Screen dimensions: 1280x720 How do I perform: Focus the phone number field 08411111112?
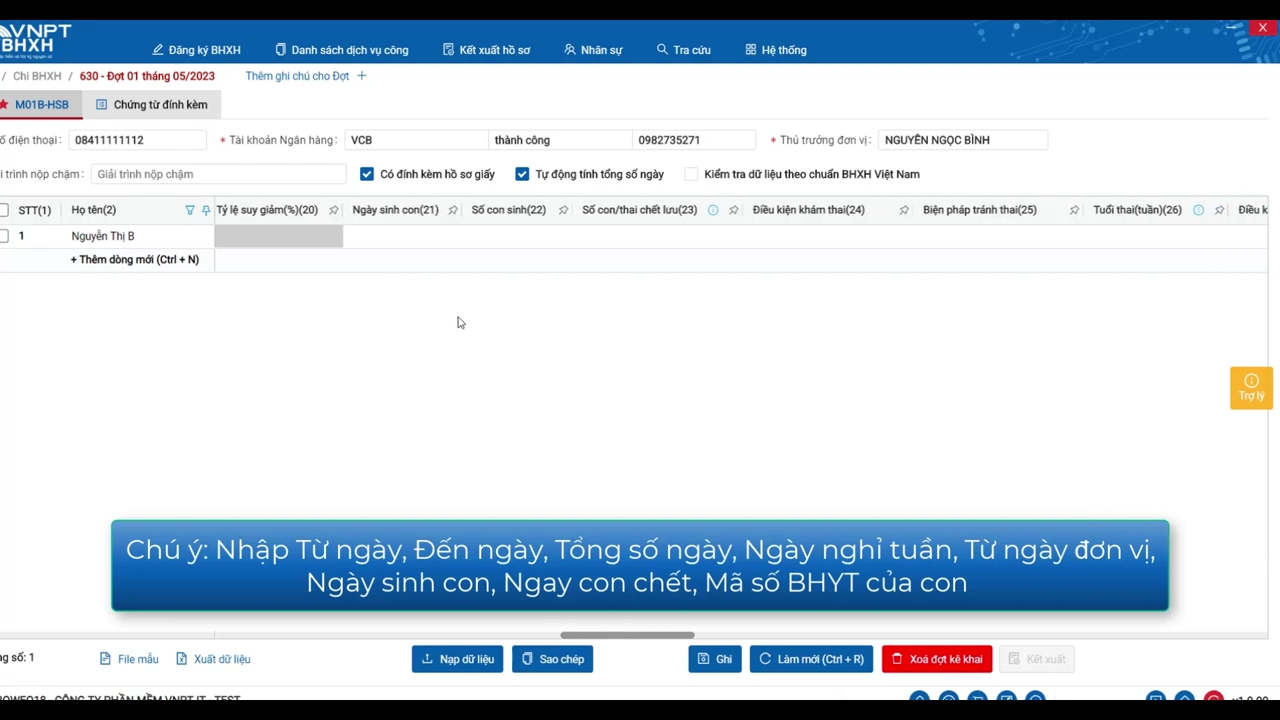pos(137,140)
